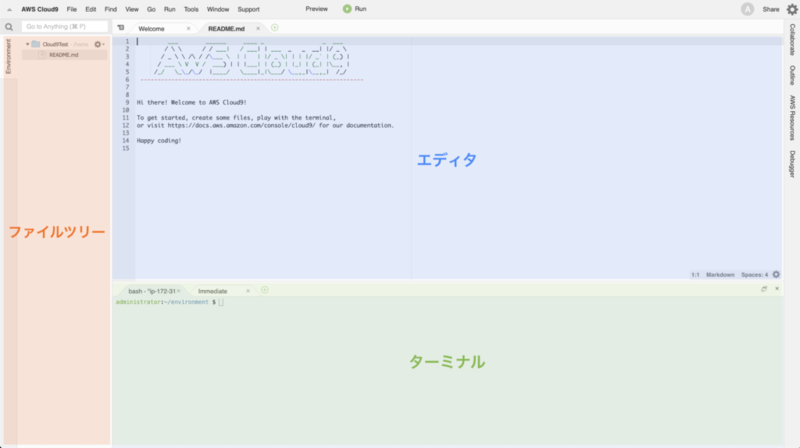Open Spaces: 4 indentation selector
The image size is (800, 448).
click(x=754, y=275)
